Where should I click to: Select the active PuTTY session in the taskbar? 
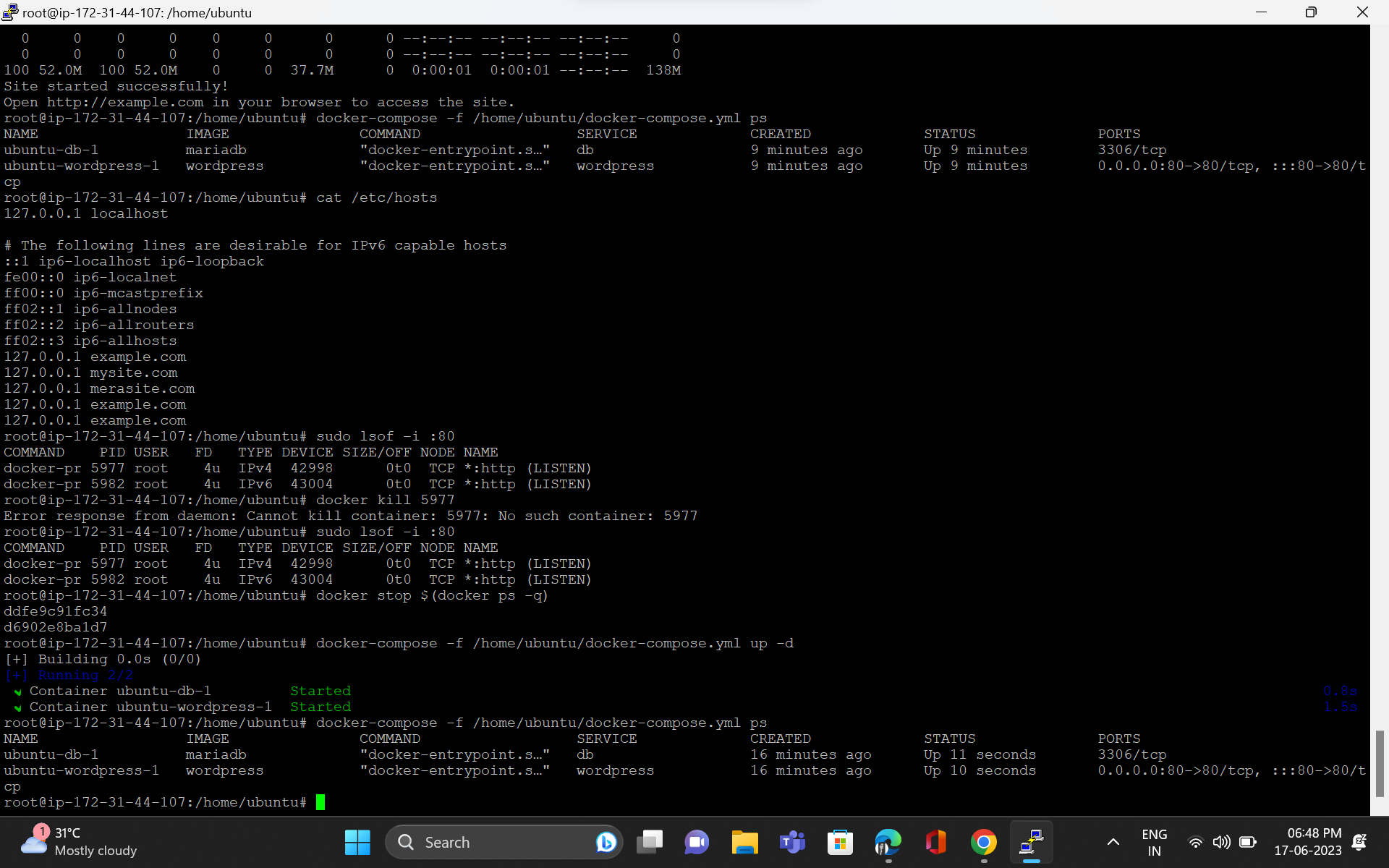coord(1031,842)
